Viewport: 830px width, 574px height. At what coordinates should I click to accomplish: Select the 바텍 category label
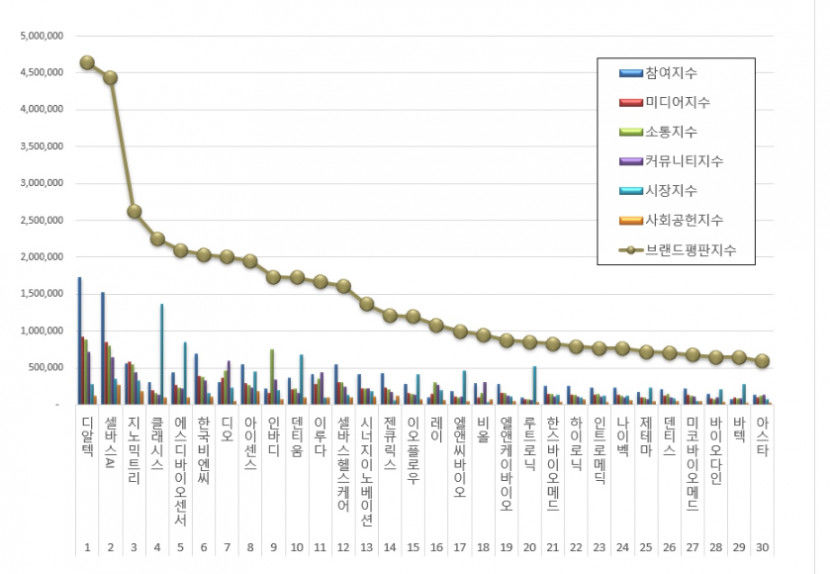[x=739, y=429]
